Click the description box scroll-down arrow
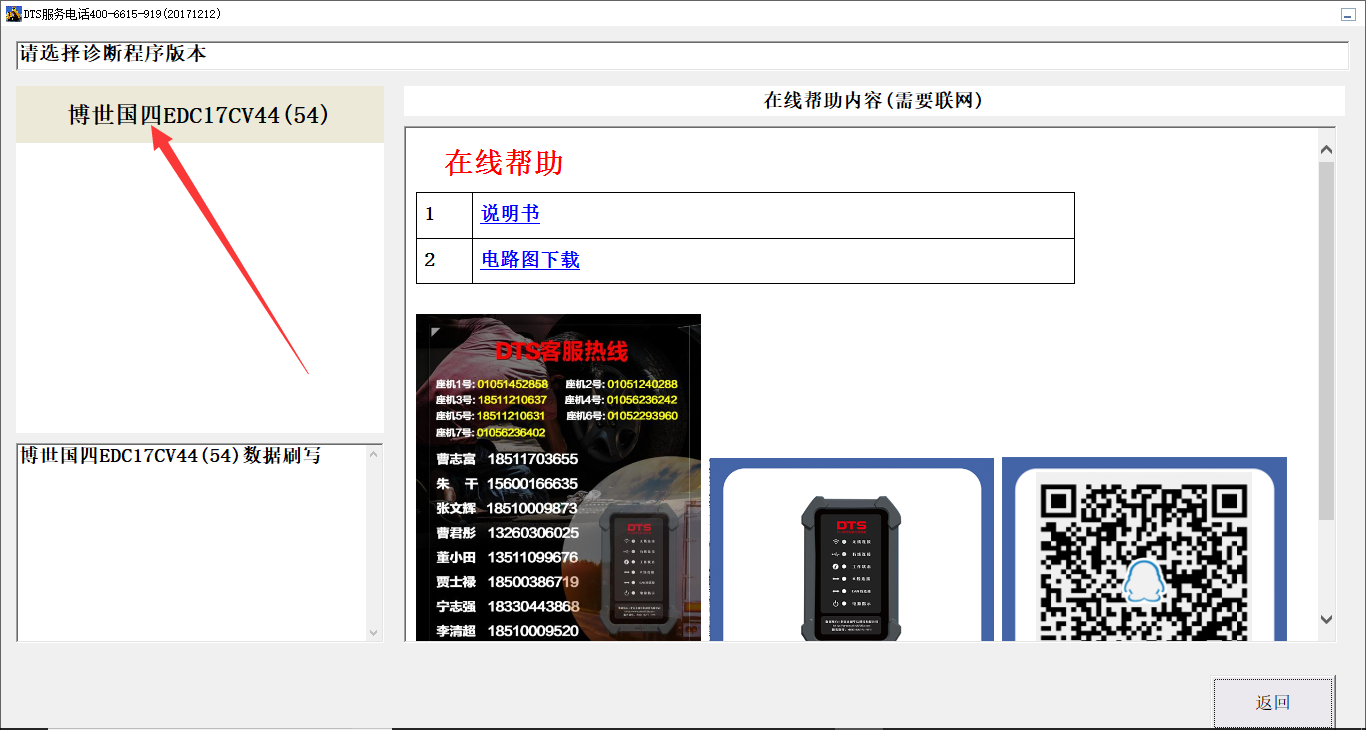1366x730 pixels. pyautogui.click(x=374, y=632)
